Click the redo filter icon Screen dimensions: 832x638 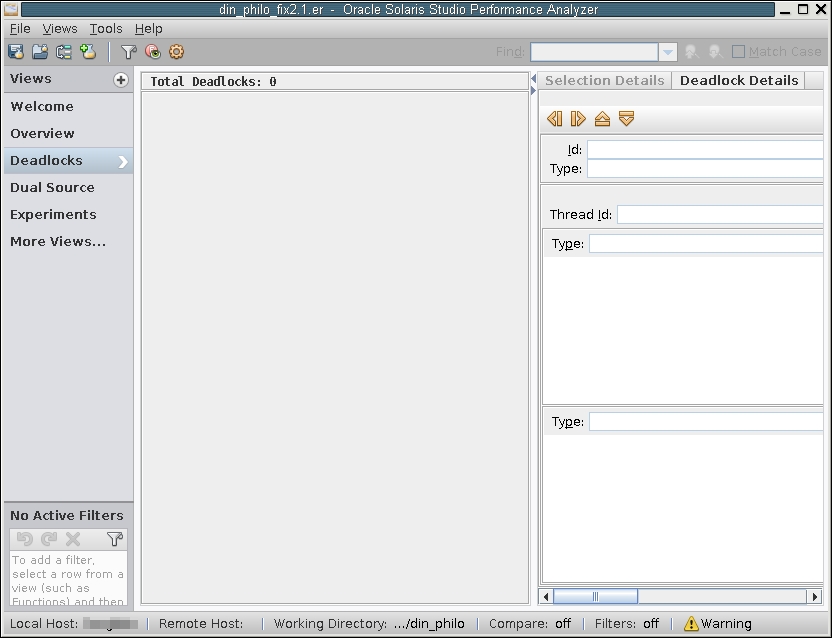click(x=49, y=539)
